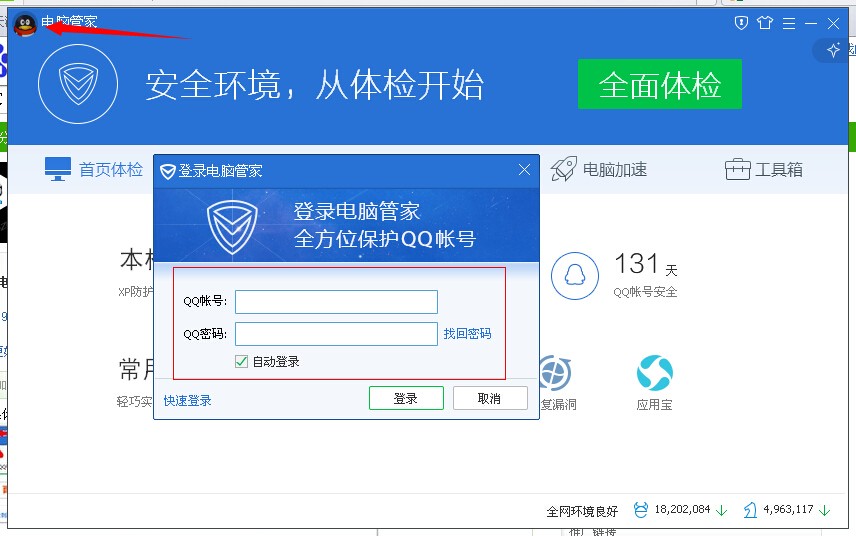This screenshot has width=856, height=536.
Task: Focus the QQ密码 input field
Action: [336, 334]
